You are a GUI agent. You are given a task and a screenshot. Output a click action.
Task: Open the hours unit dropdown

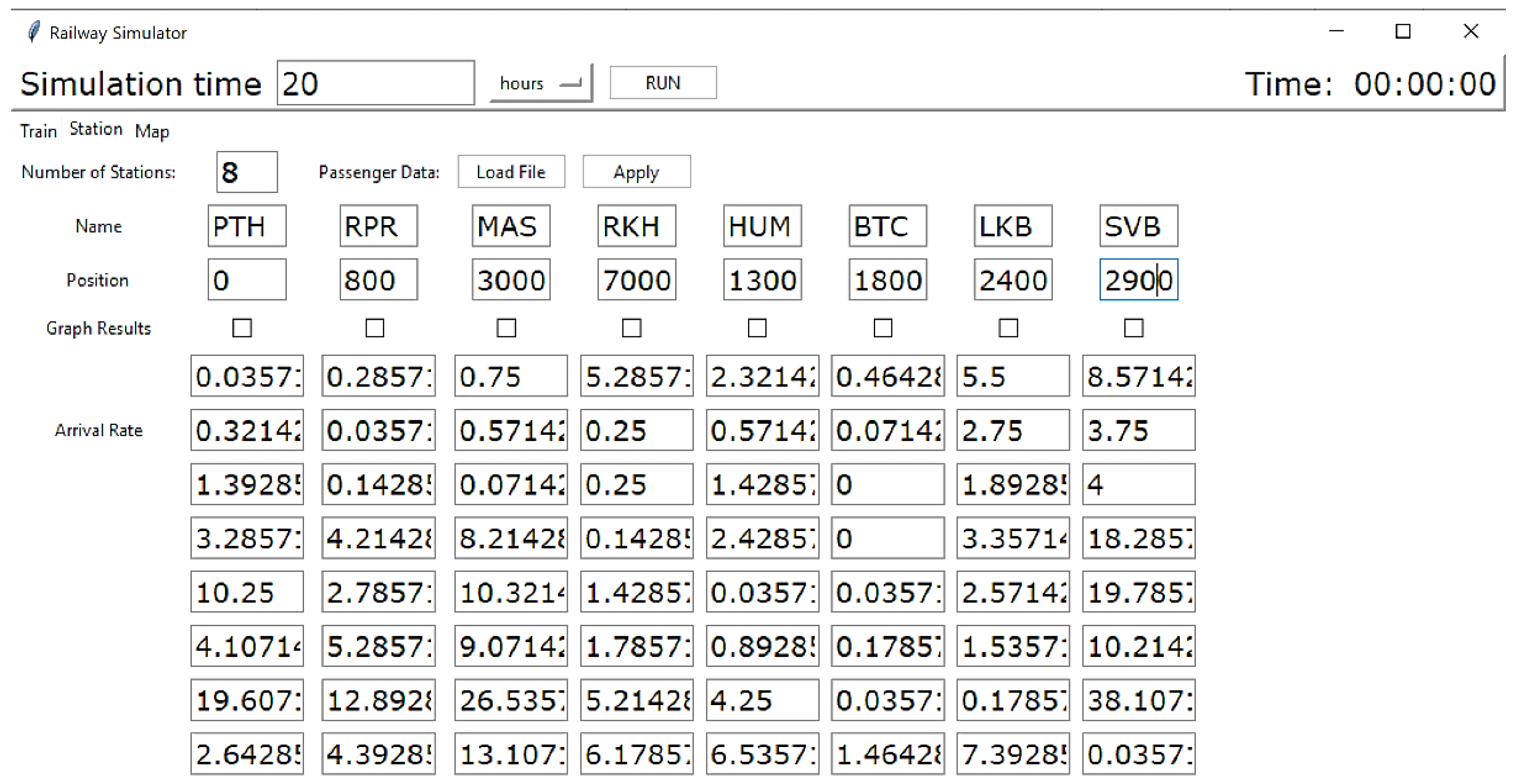[x=540, y=83]
